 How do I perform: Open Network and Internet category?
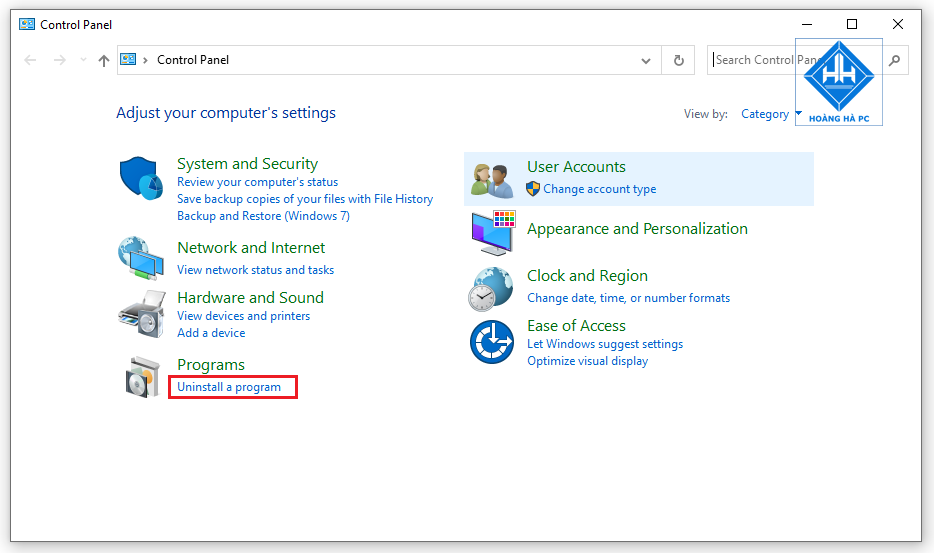251,248
